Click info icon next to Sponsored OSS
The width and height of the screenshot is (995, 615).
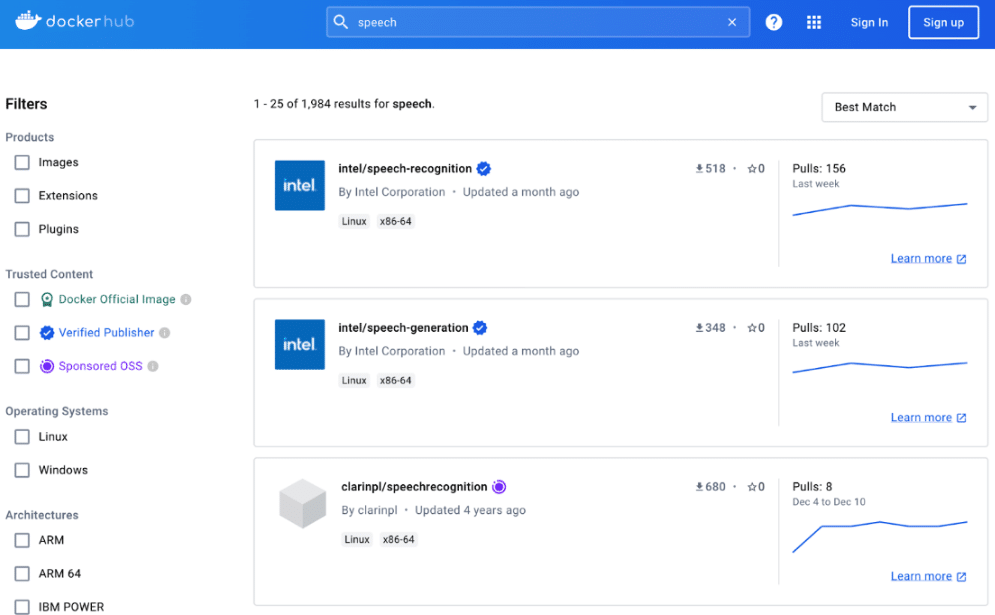point(153,366)
